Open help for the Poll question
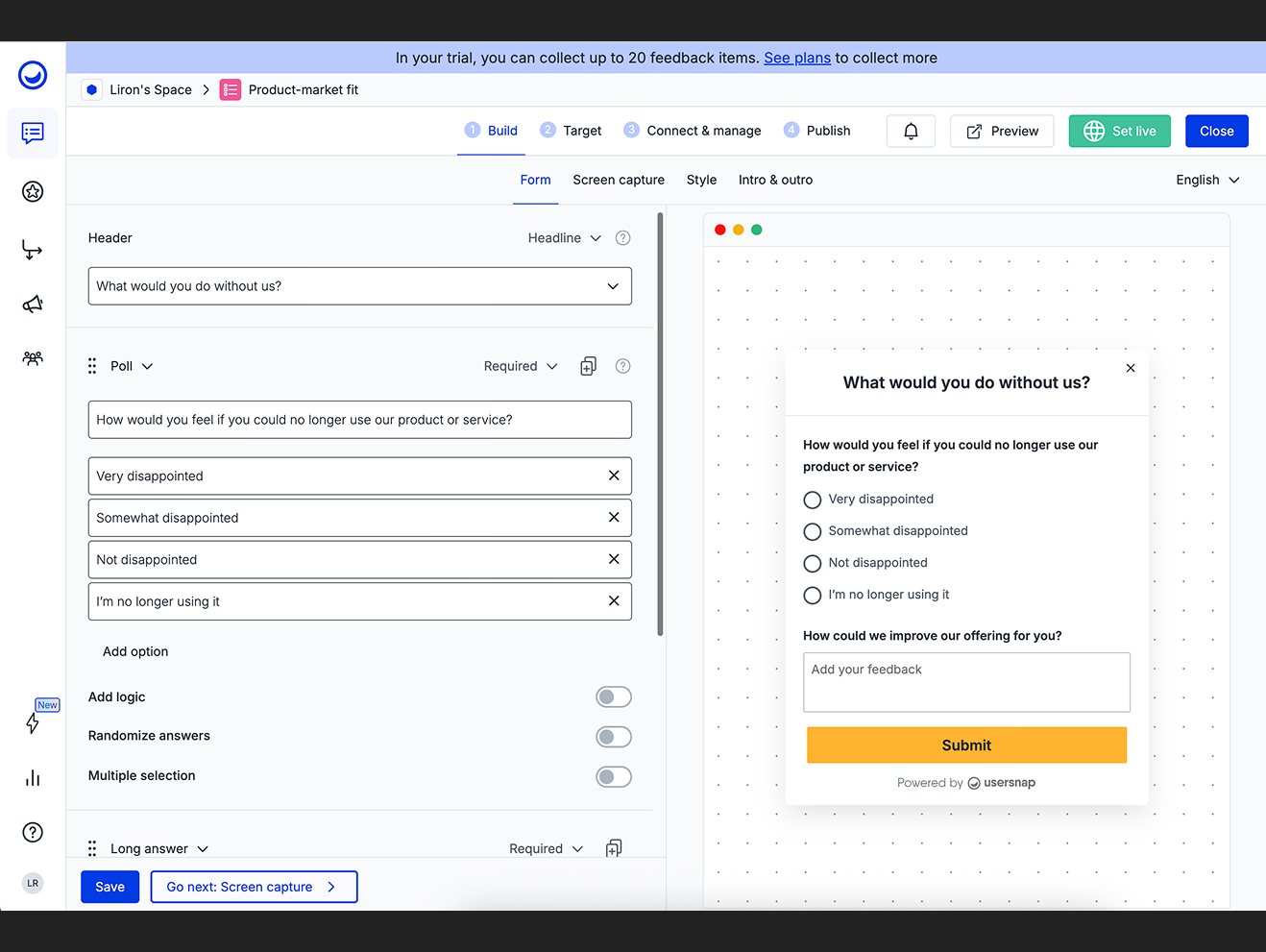This screenshot has width=1266, height=952. click(x=622, y=366)
